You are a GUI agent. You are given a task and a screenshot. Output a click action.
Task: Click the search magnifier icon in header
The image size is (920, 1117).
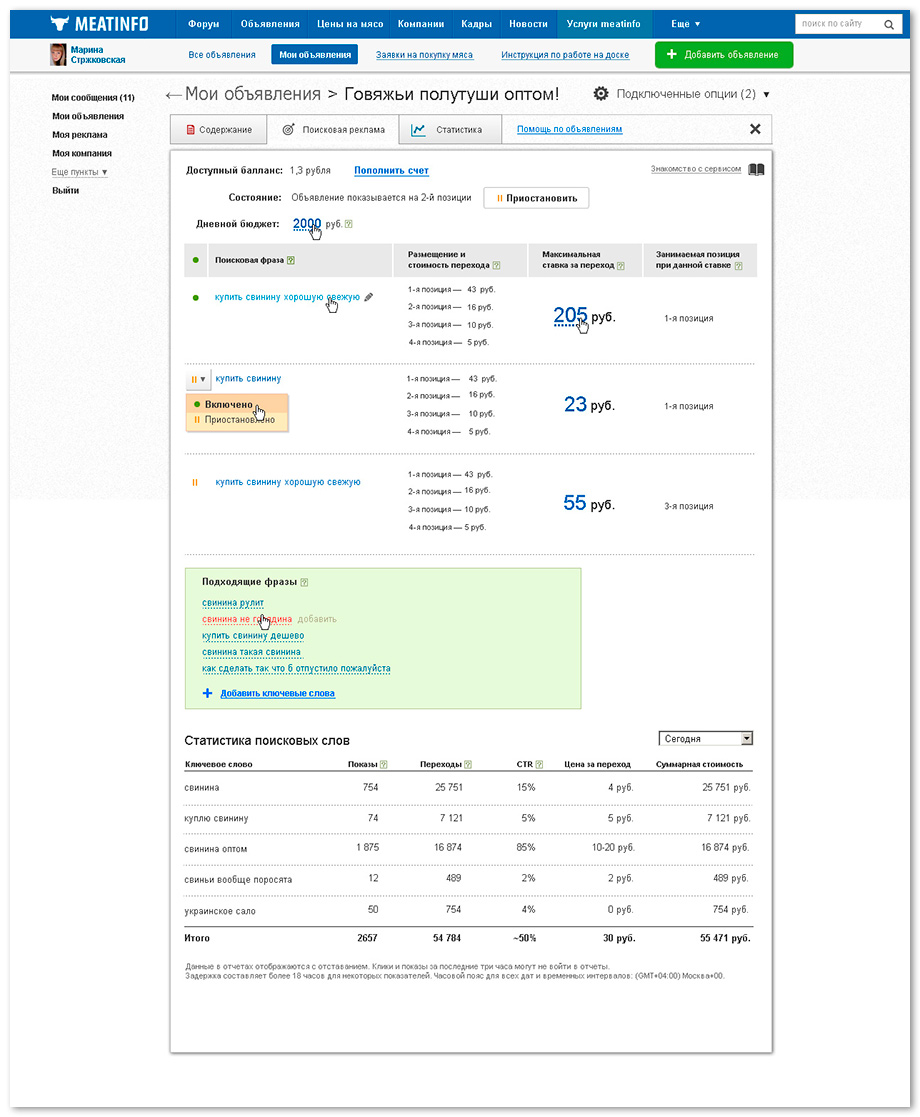[x=889, y=24]
